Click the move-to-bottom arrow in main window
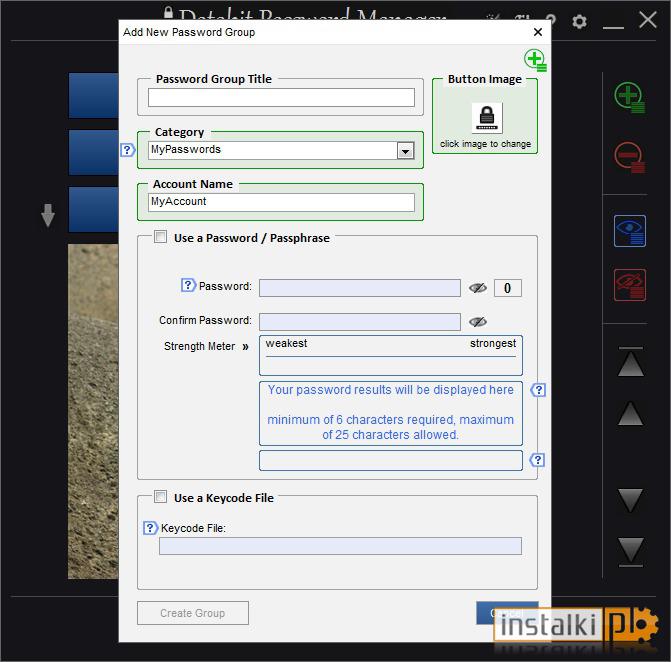Image resolution: width=671 pixels, height=662 pixels. click(x=630, y=552)
